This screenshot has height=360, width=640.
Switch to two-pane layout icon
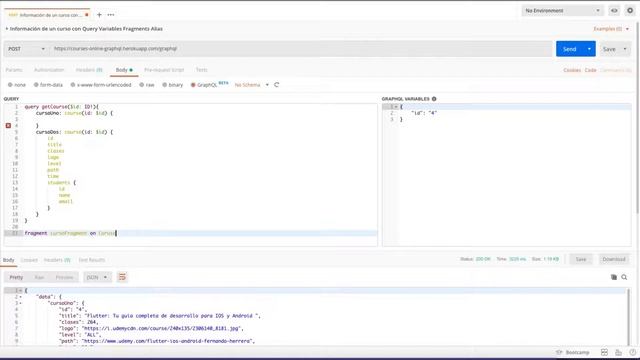click(x=604, y=352)
